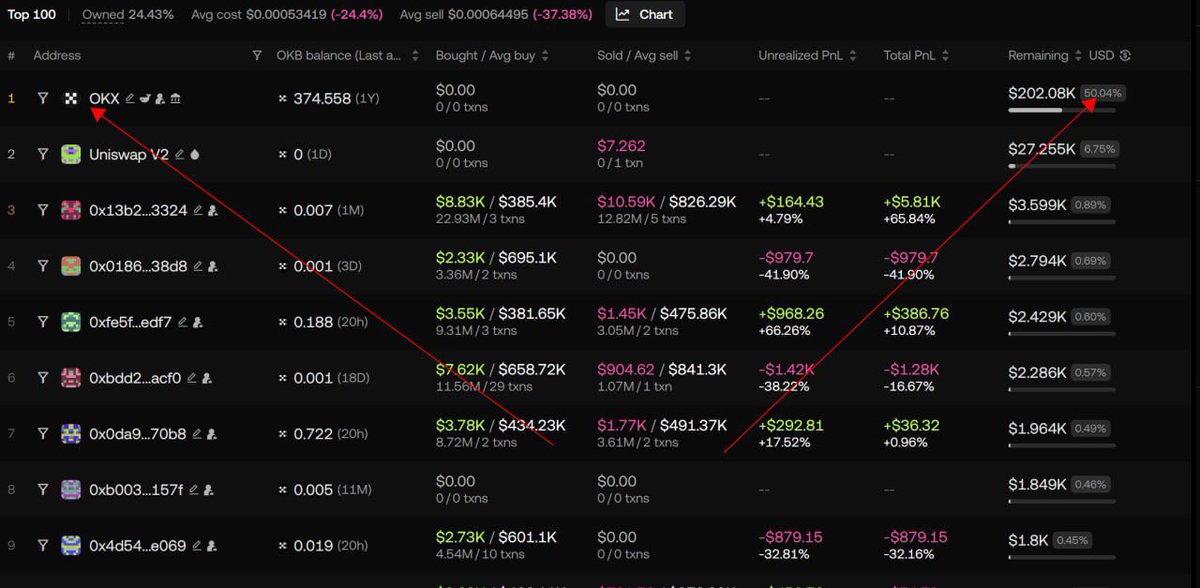
Task: Click the Uniswap V2 avatar icon
Action: [x=71, y=154]
